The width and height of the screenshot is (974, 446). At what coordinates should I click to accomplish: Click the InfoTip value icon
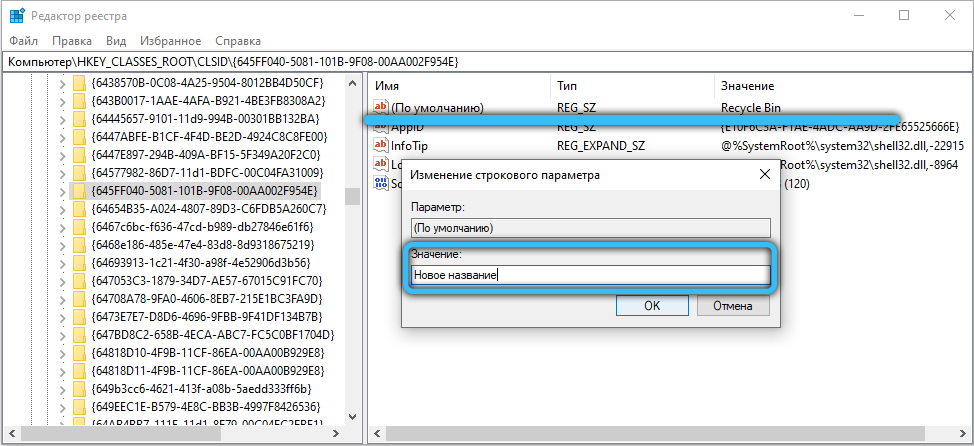click(380, 146)
